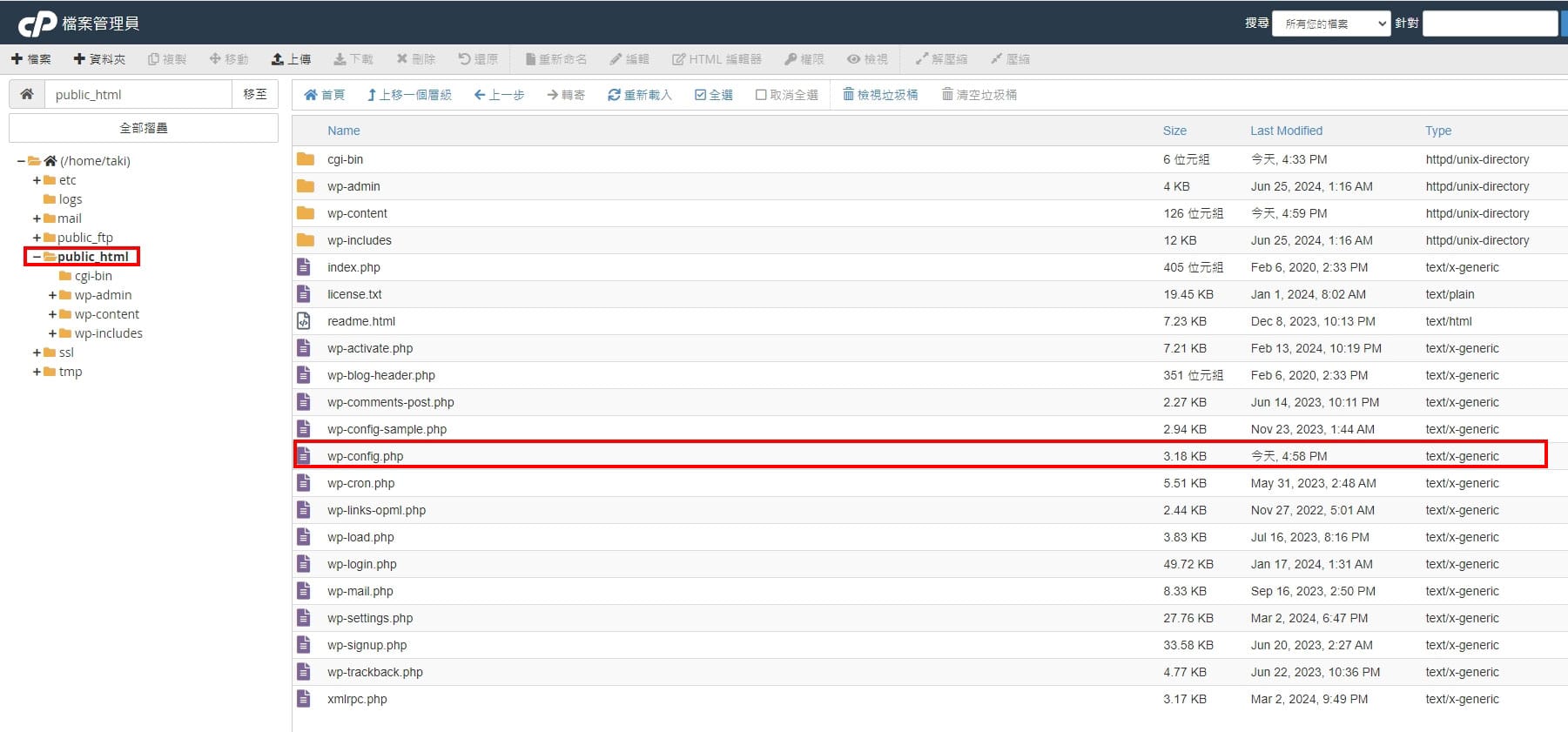Screen dimensions: 1568x732
Task: Select cgi-bin in the folder tree
Action: pyautogui.click(x=92, y=276)
